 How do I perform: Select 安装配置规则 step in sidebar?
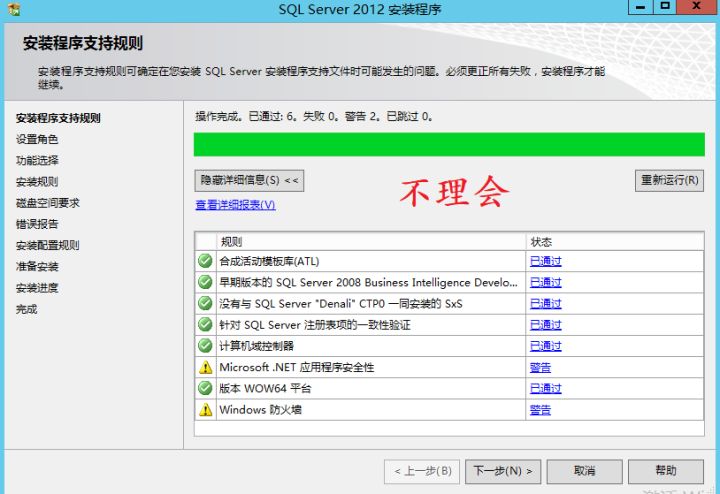point(48,245)
